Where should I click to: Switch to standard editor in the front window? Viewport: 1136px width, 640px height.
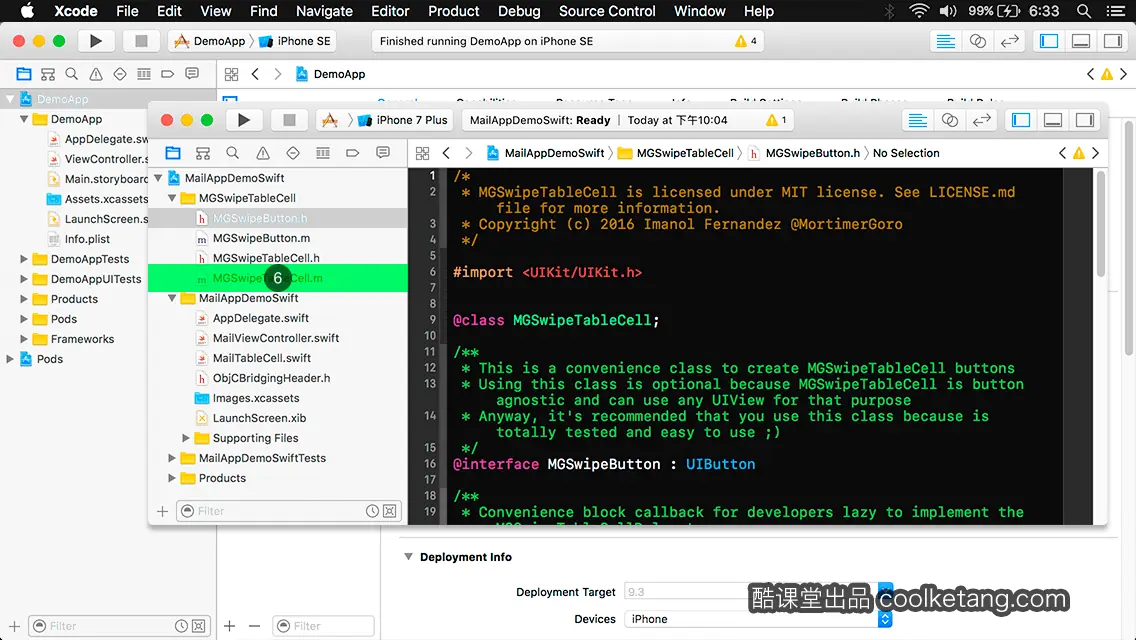[918, 120]
